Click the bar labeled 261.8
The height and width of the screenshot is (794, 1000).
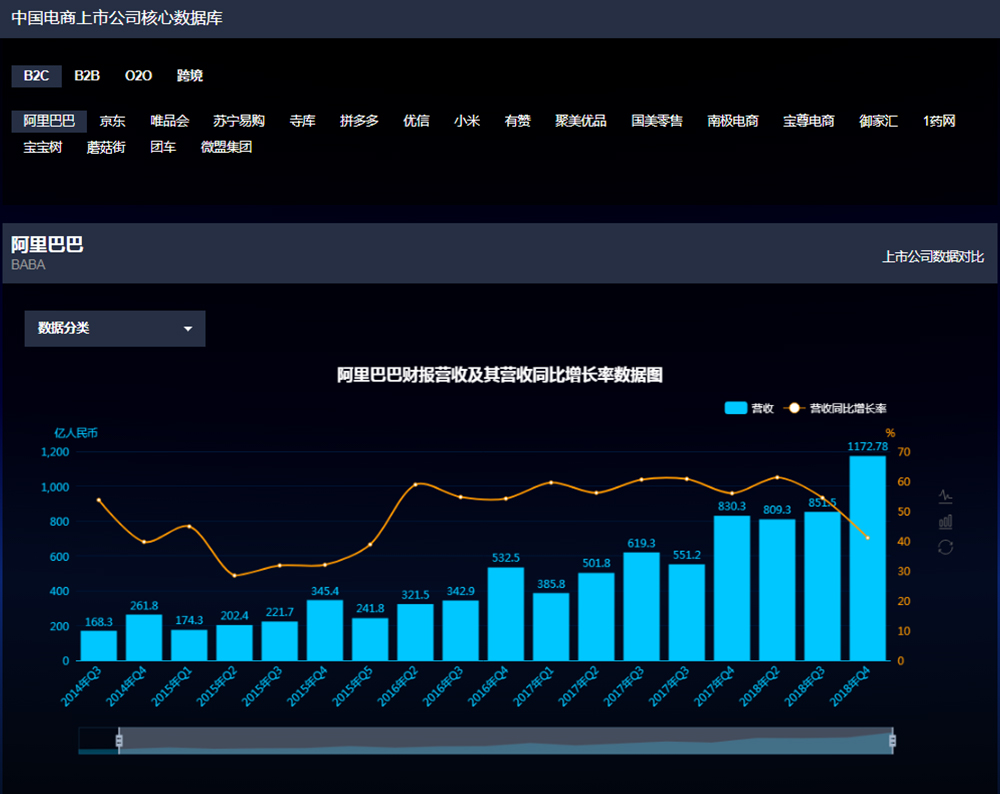144,638
